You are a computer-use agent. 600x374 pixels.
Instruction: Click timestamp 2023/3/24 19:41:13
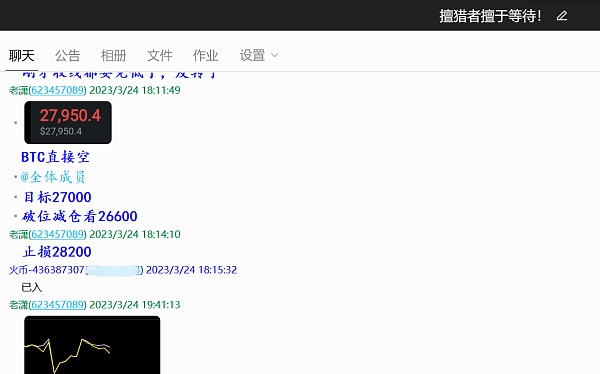click(x=135, y=305)
